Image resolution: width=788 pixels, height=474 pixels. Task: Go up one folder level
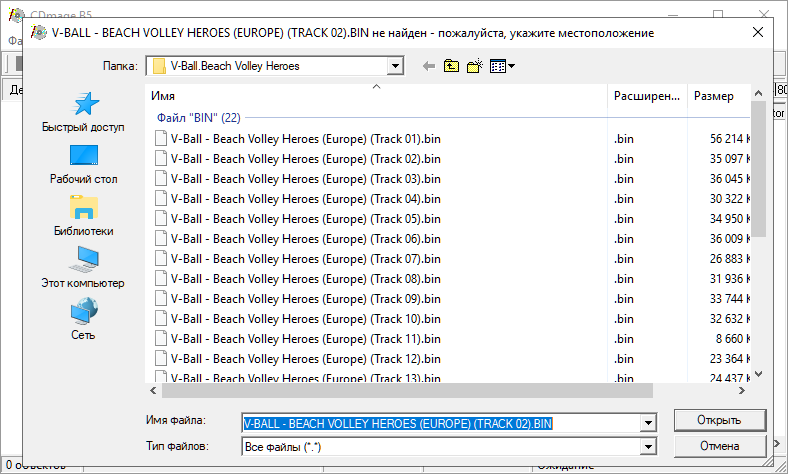tap(451, 66)
